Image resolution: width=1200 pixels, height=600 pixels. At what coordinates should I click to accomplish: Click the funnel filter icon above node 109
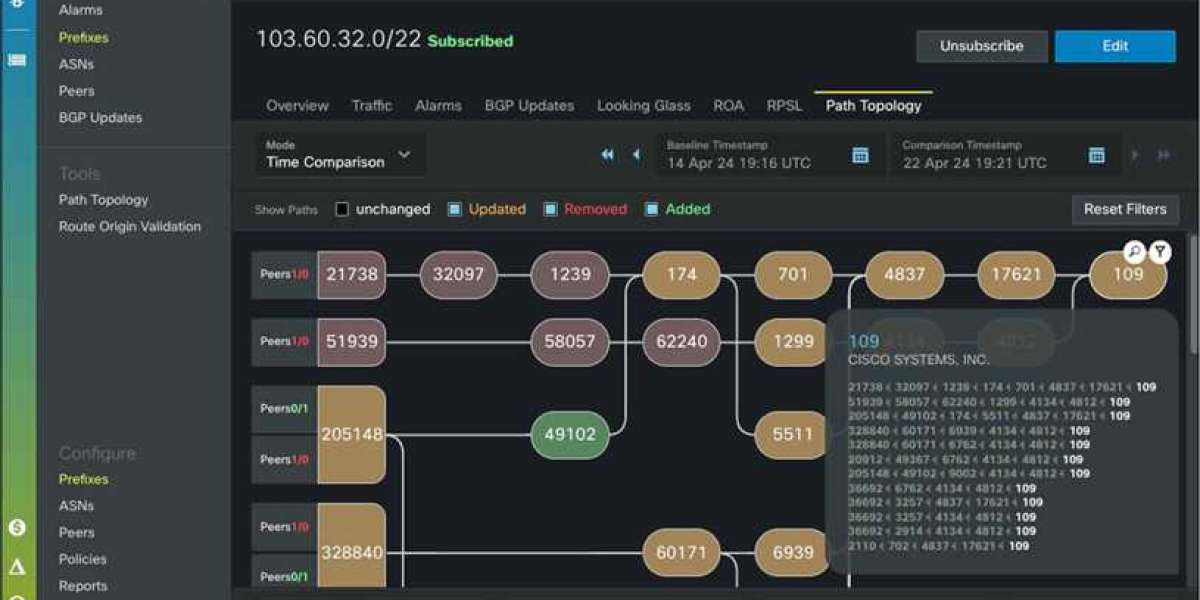pos(1159,252)
